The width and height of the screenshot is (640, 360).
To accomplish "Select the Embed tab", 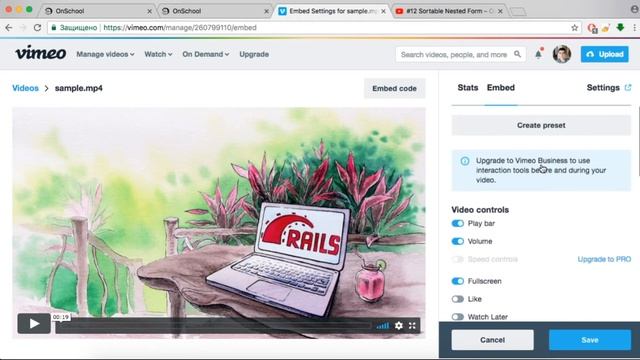I will 500,87.
